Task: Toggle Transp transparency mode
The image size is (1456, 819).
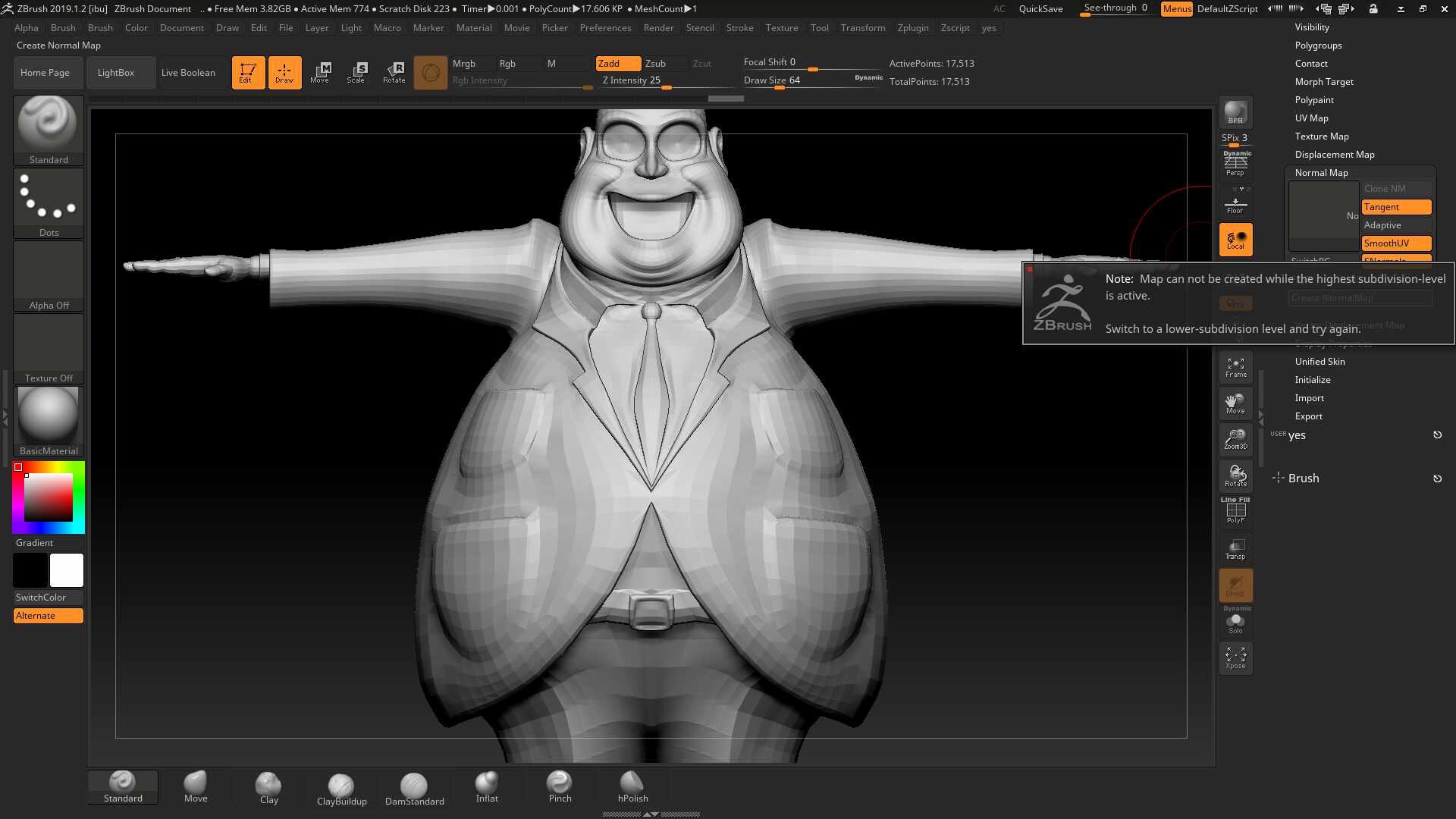Action: (1235, 549)
